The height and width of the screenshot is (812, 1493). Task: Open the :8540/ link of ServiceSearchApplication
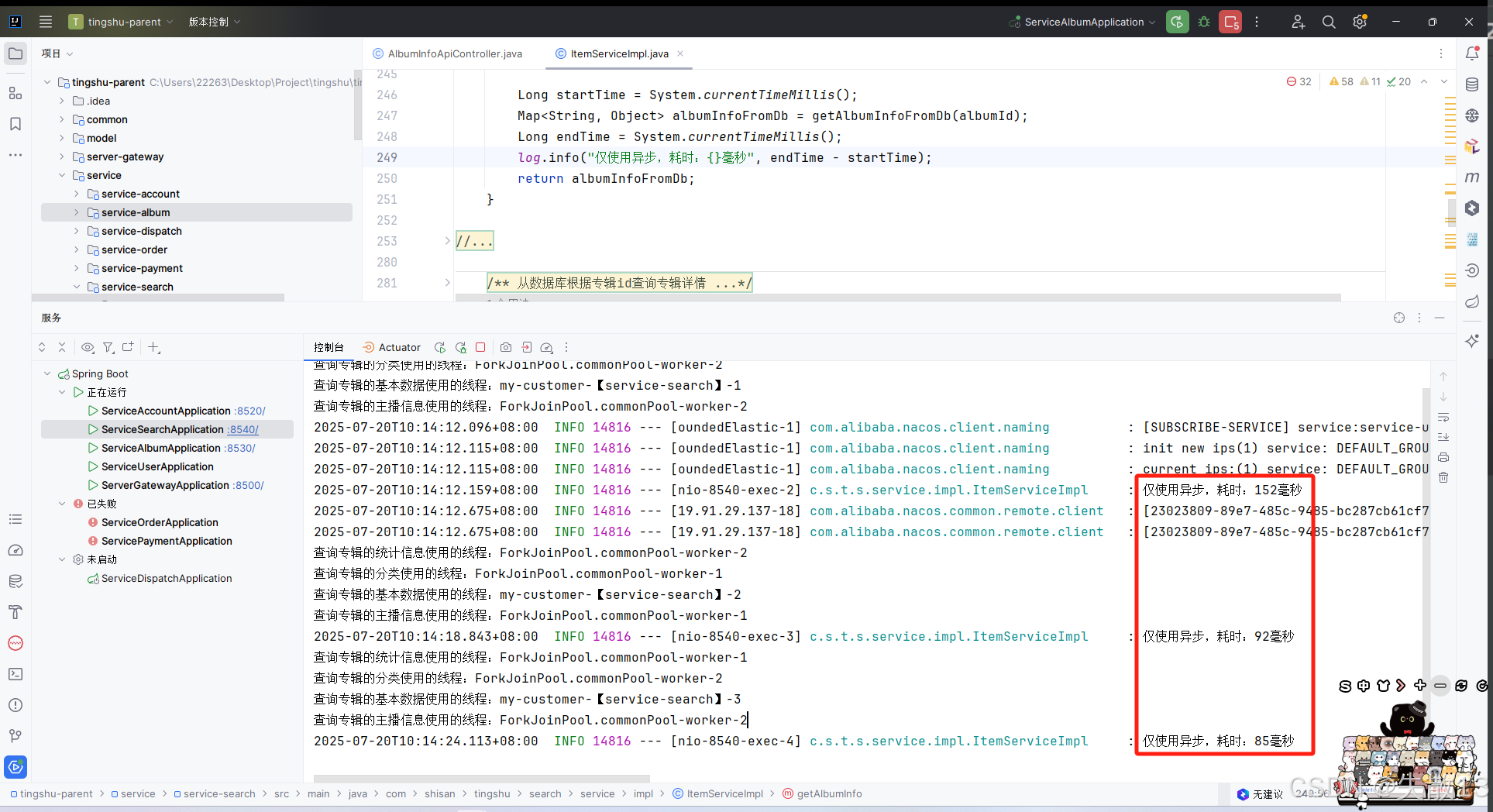tap(243, 429)
